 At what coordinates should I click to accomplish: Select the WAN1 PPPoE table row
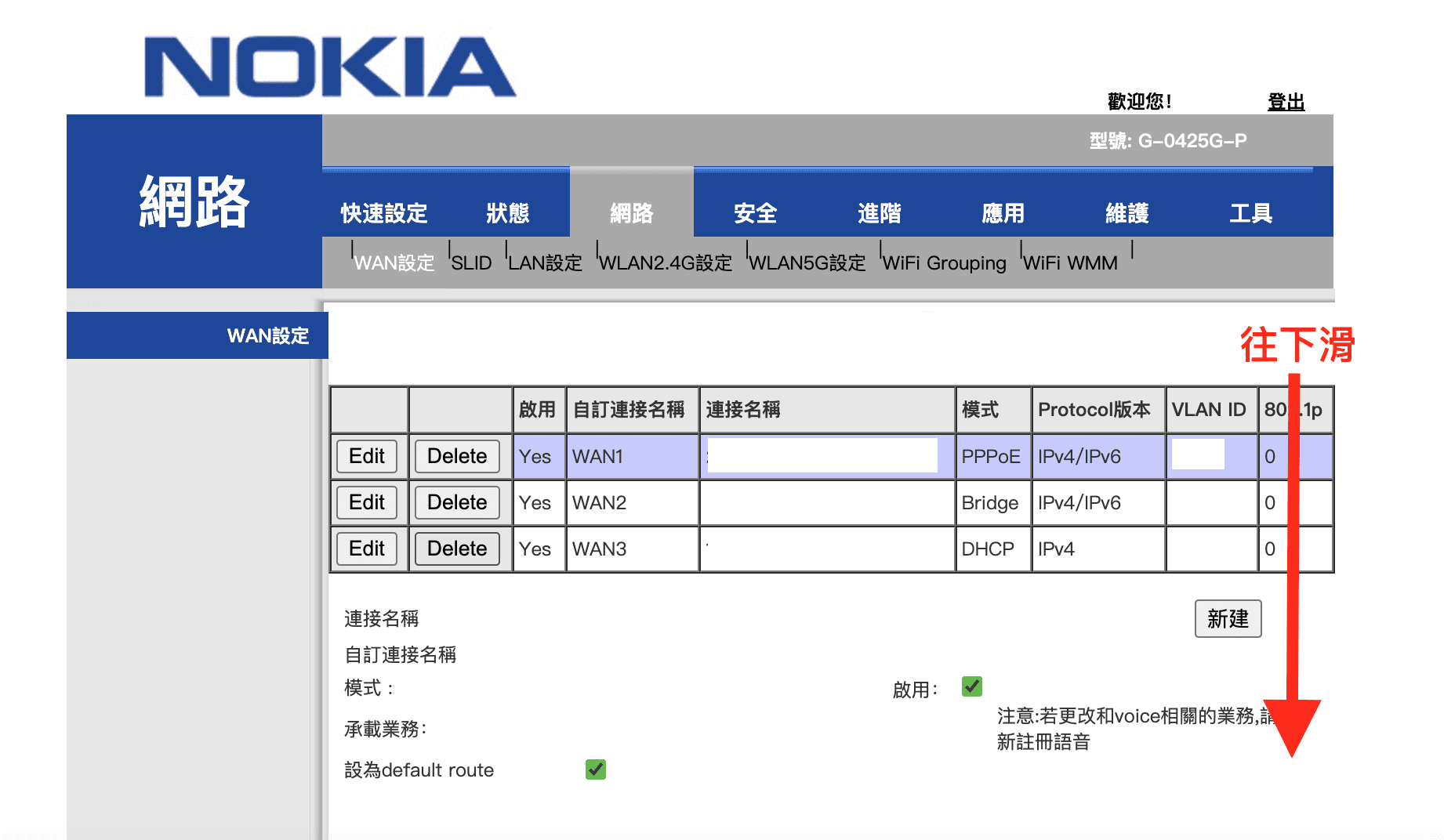click(x=832, y=457)
